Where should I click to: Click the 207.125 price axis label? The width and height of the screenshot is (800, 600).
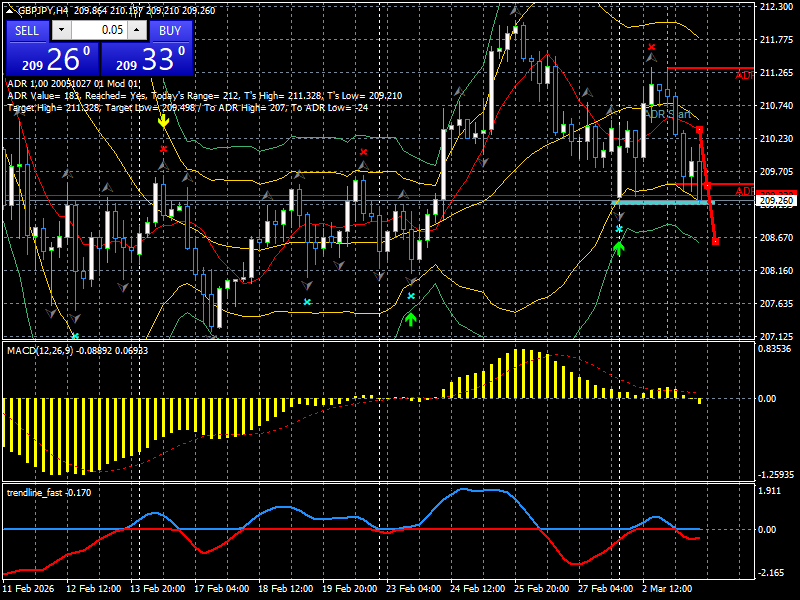[776, 337]
